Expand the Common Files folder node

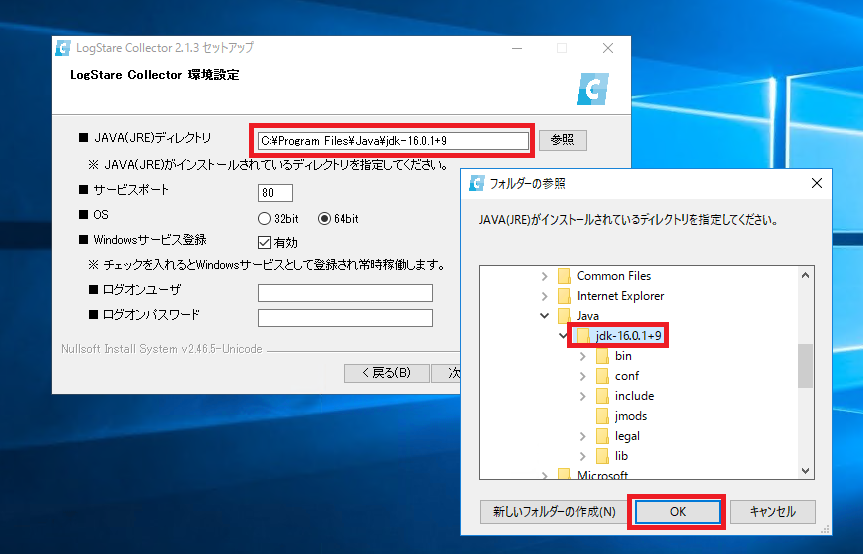(x=544, y=276)
